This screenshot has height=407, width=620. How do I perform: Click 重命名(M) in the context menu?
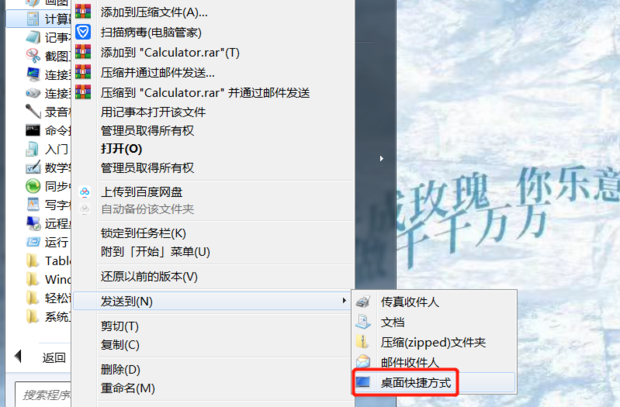click(x=128, y=388)
